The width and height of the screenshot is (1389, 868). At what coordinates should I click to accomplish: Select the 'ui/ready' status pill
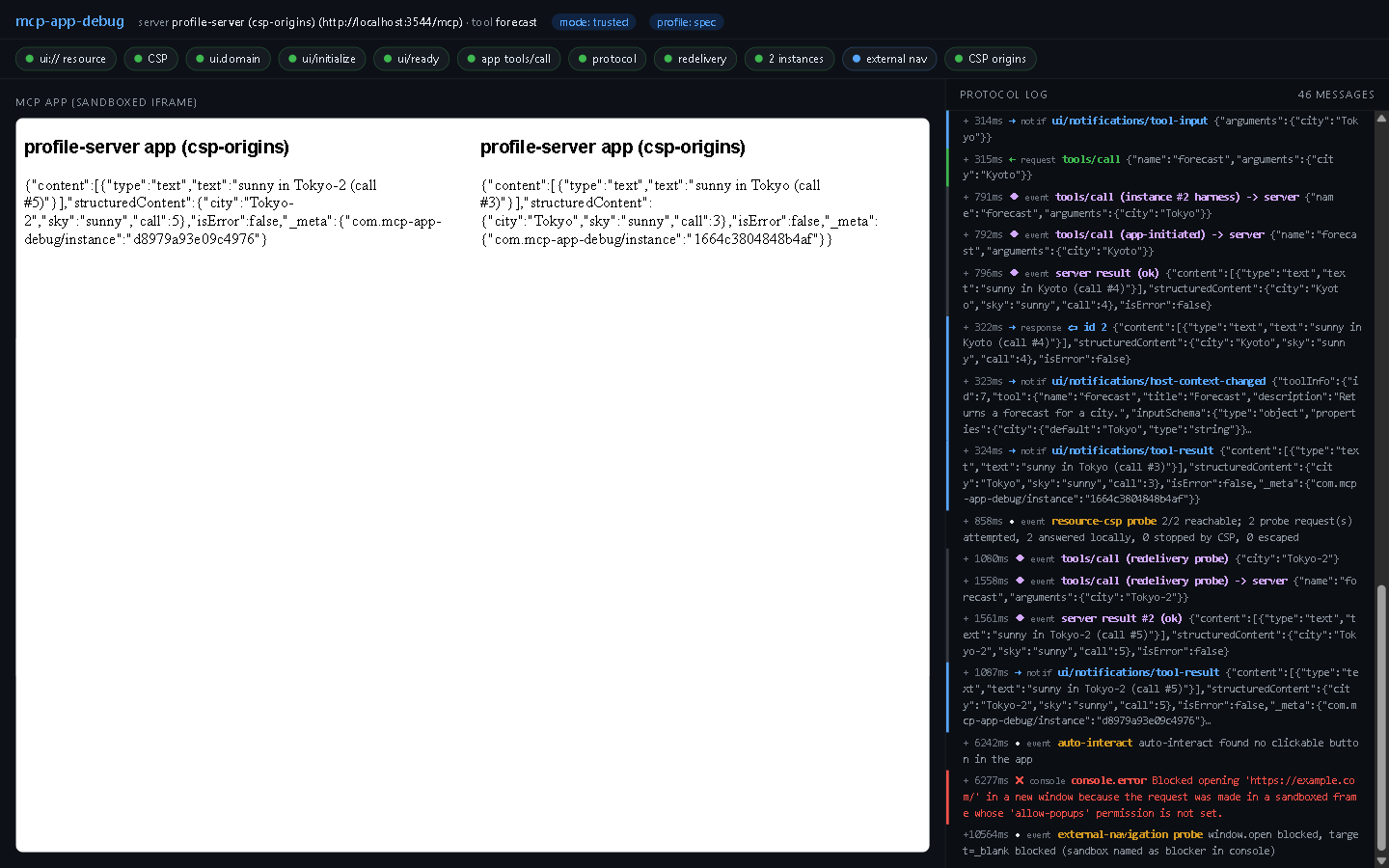[411, 59]
